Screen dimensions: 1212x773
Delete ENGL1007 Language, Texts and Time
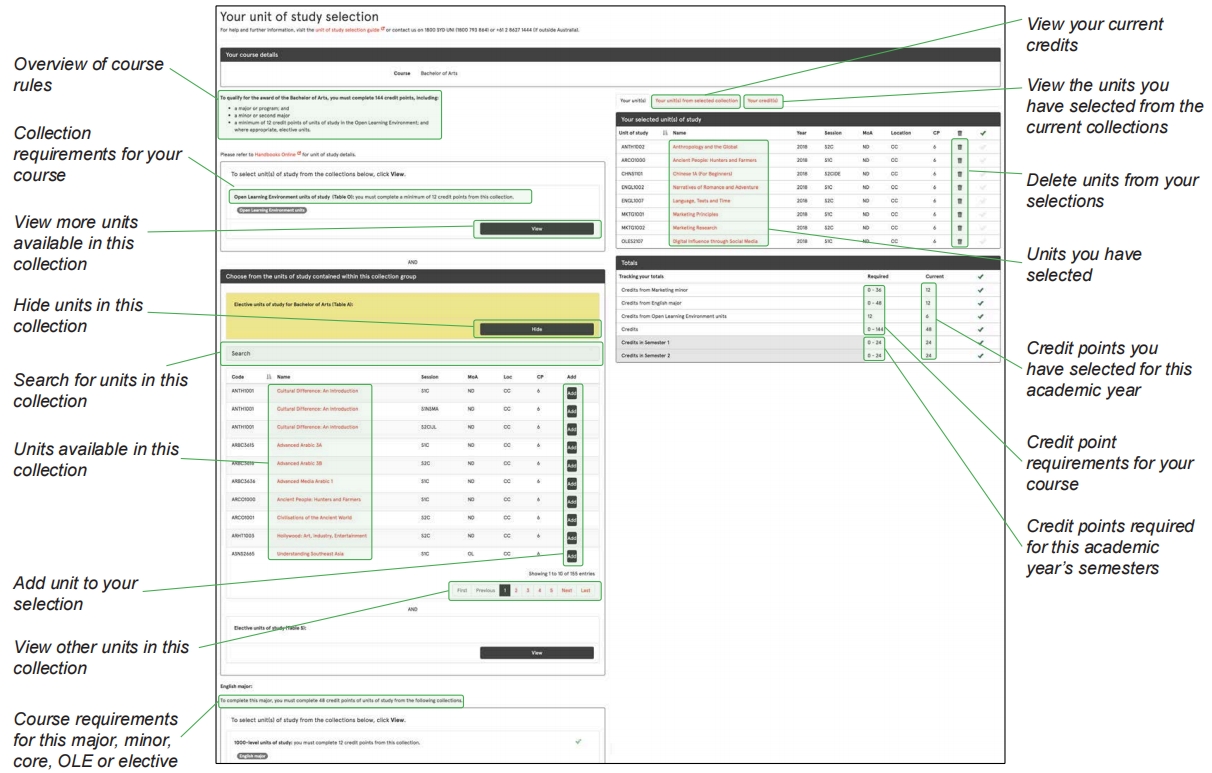[959, 200]
